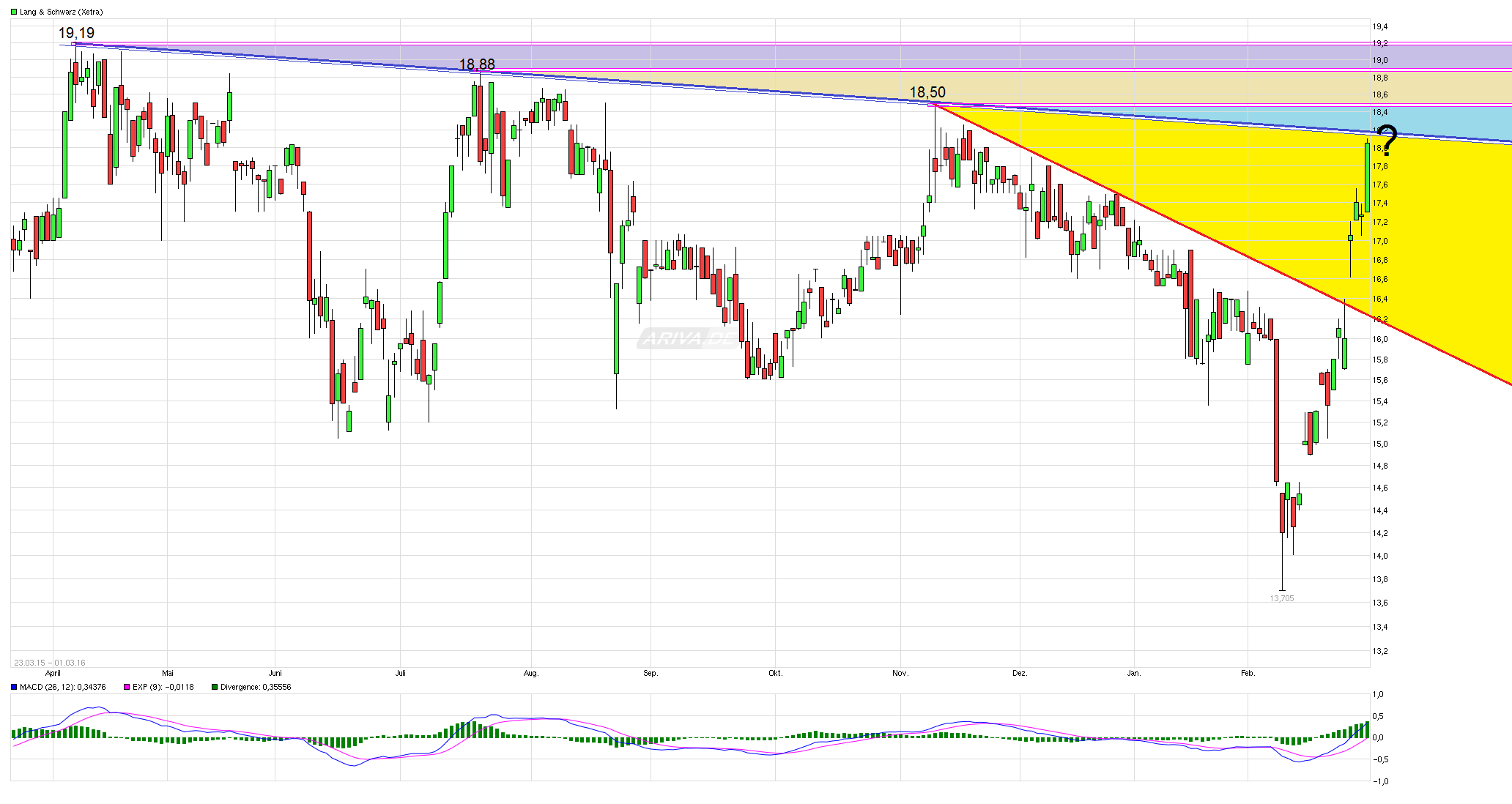Click the blue MACD legend square
Image resolution: width=1512 pixels, height=804 pixels.
coord(13,688)
